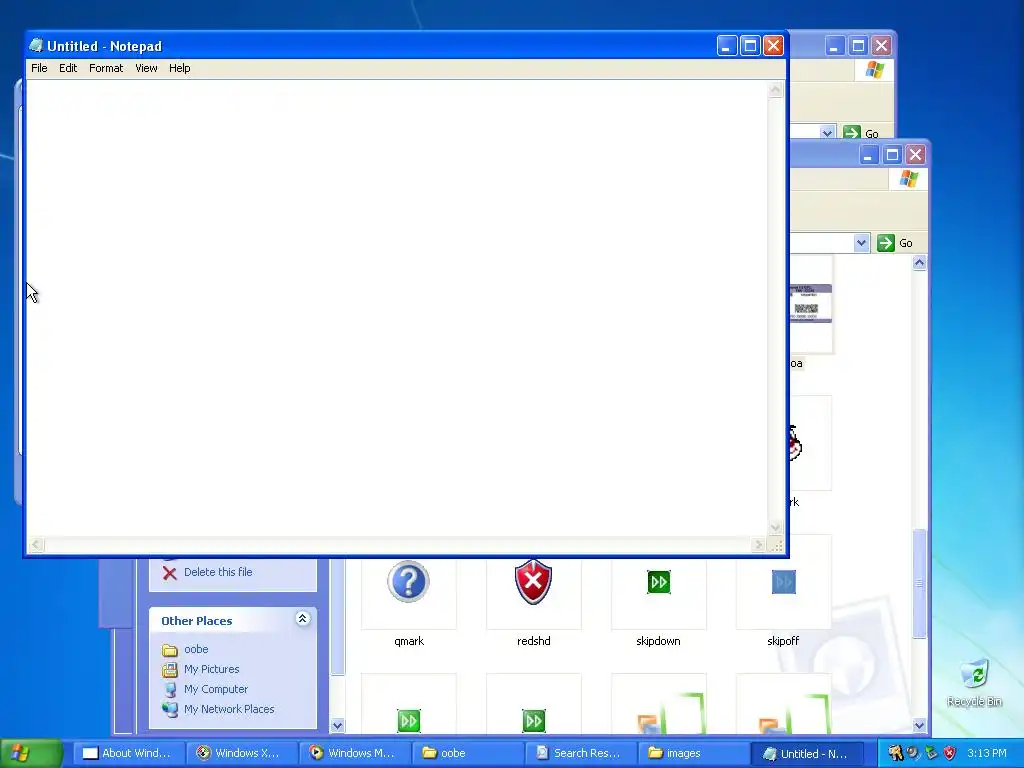Click the My Pictures icon

coord(170,669)
